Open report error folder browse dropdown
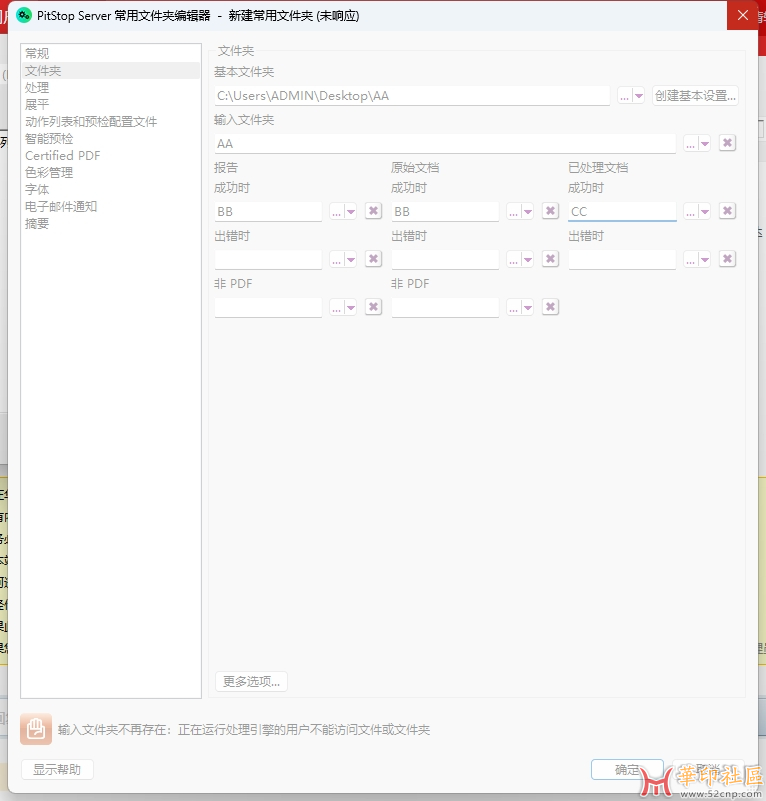Screen dimensions: 766x801 click(343, 260)
